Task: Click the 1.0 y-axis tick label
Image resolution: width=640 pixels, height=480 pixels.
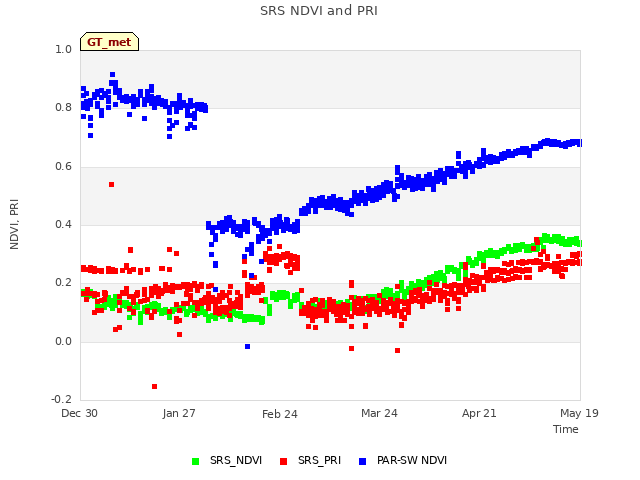Action: 63,49
